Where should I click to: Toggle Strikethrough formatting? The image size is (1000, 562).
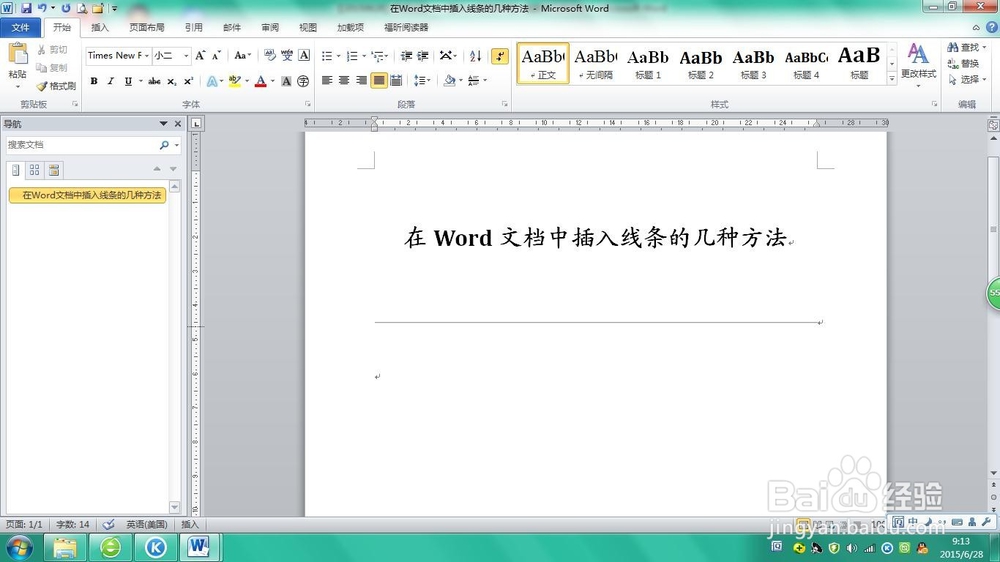pos(154,81)
